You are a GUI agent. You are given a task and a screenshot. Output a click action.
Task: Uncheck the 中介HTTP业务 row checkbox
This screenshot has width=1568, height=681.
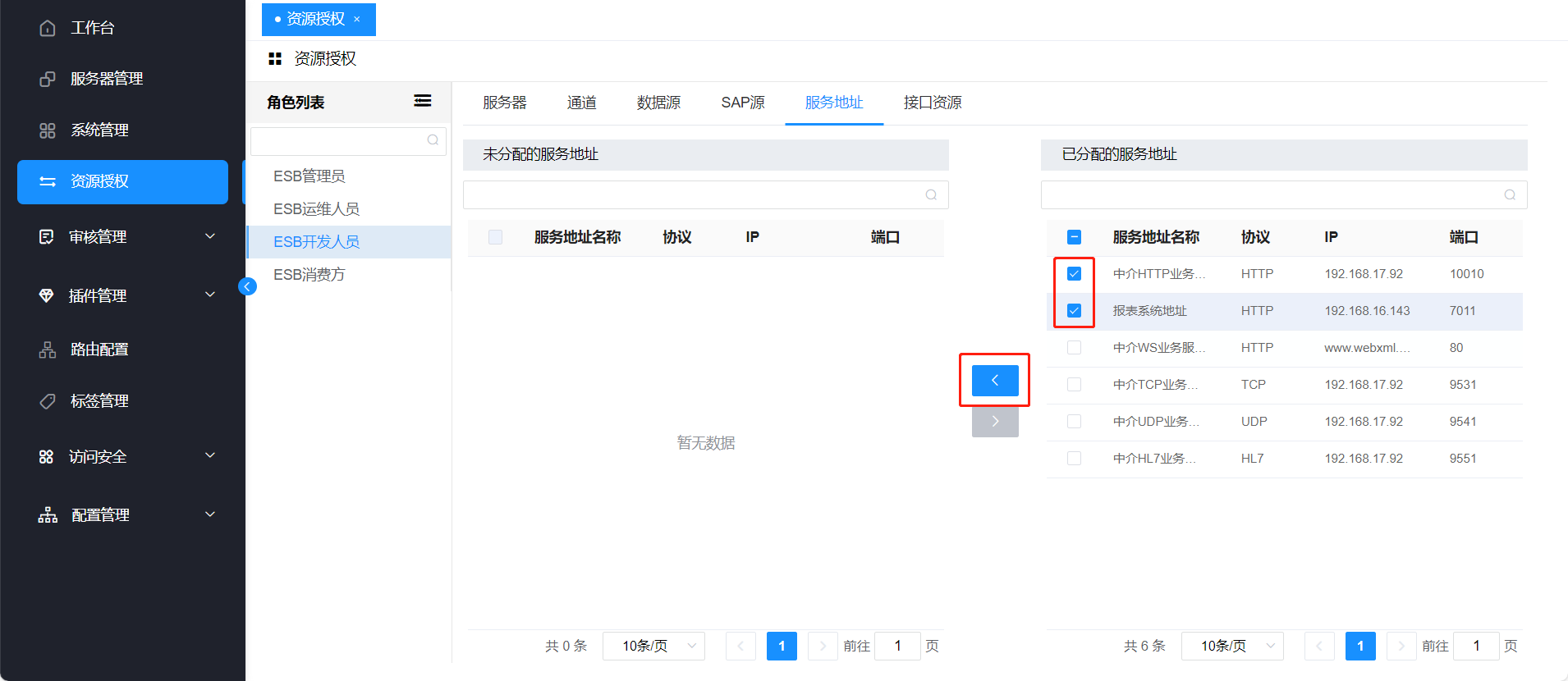click(x=1074, y=274)
